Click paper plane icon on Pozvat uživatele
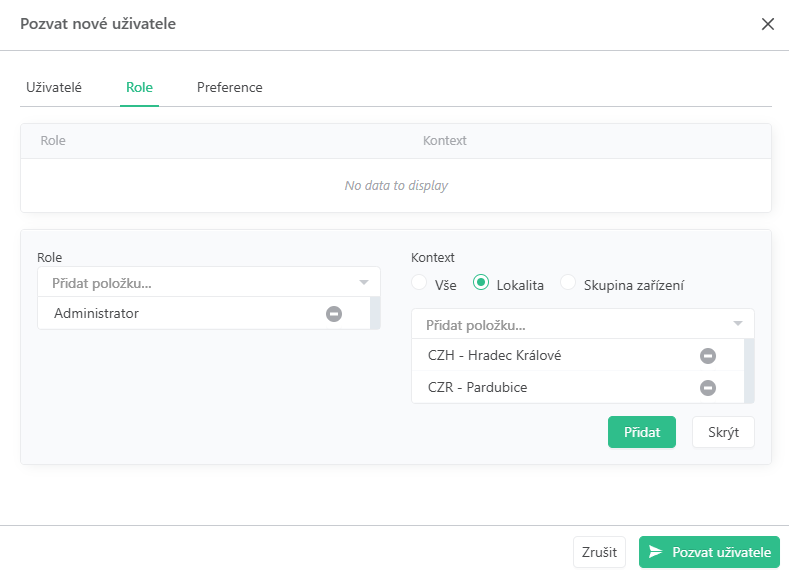This screenshot has height=573, width=789. 656,552
